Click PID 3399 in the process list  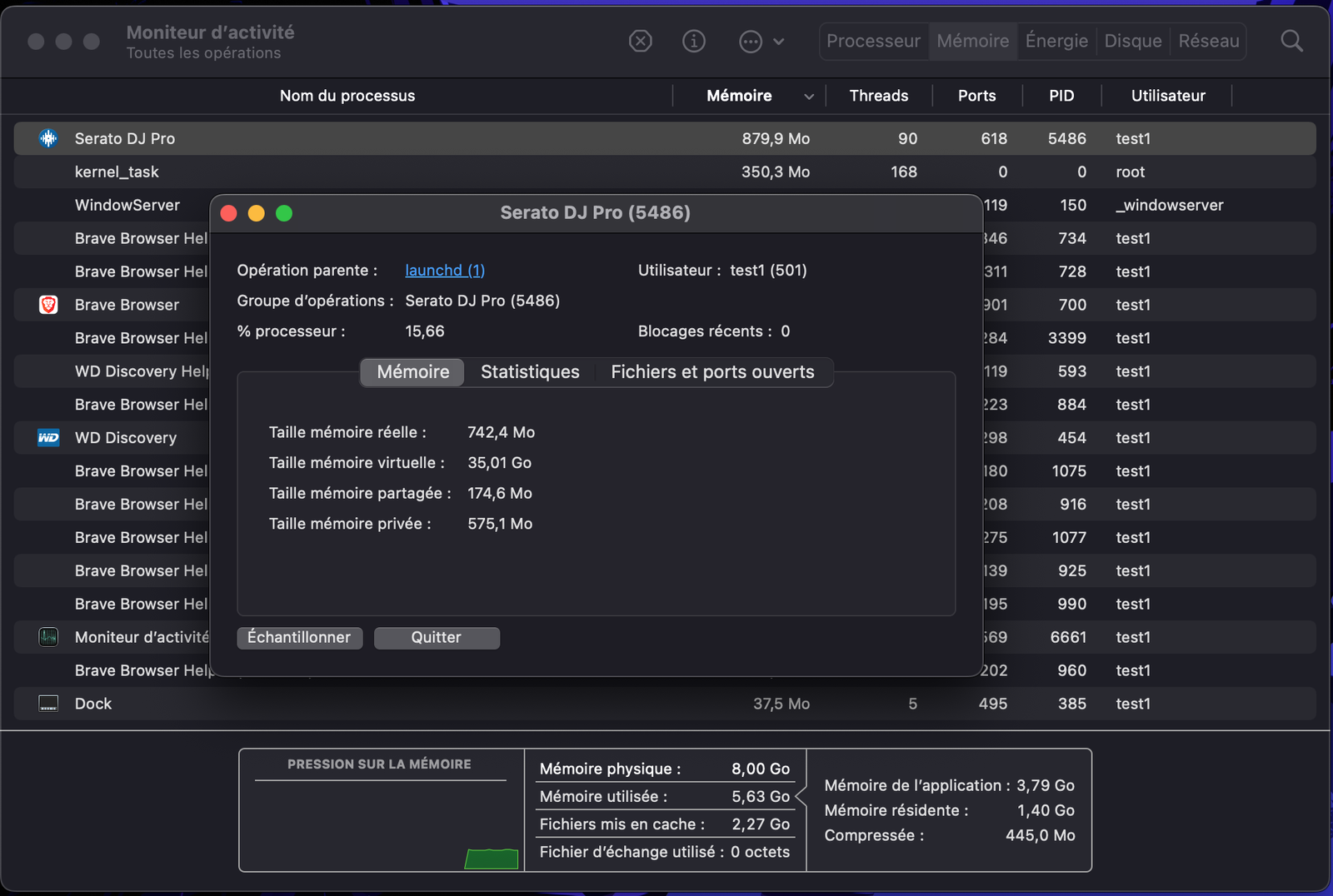pyautogui.click(x=1067, y=338)
